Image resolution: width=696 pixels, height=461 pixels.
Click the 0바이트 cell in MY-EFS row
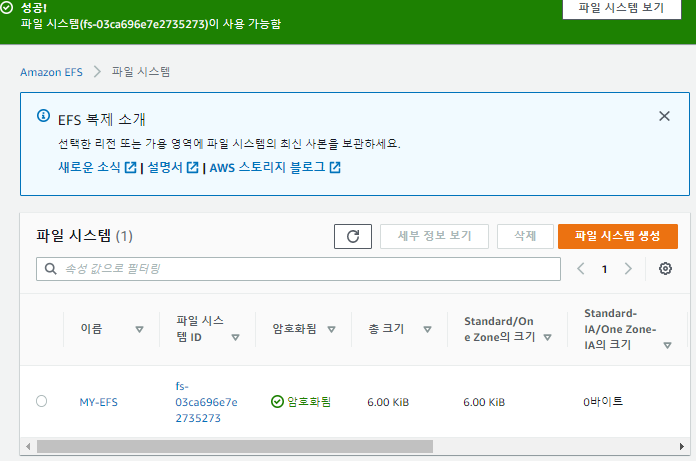click(603, 402)
